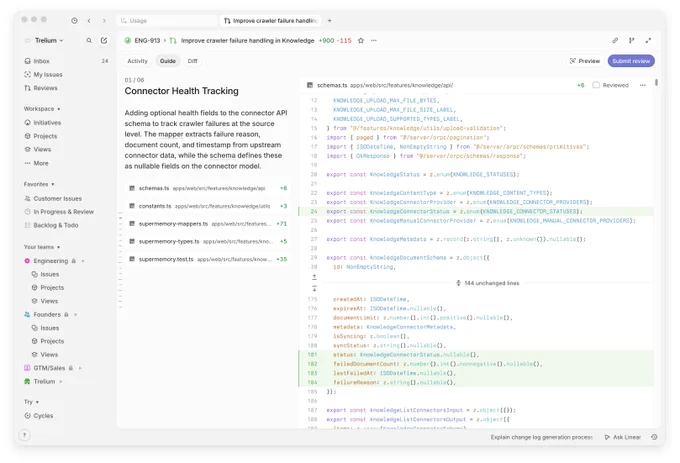Image resolution: width=680 pixels, height=463 pixels.
Task: Expand 144 unchanged lines
Action: click(x=487, y=283)
